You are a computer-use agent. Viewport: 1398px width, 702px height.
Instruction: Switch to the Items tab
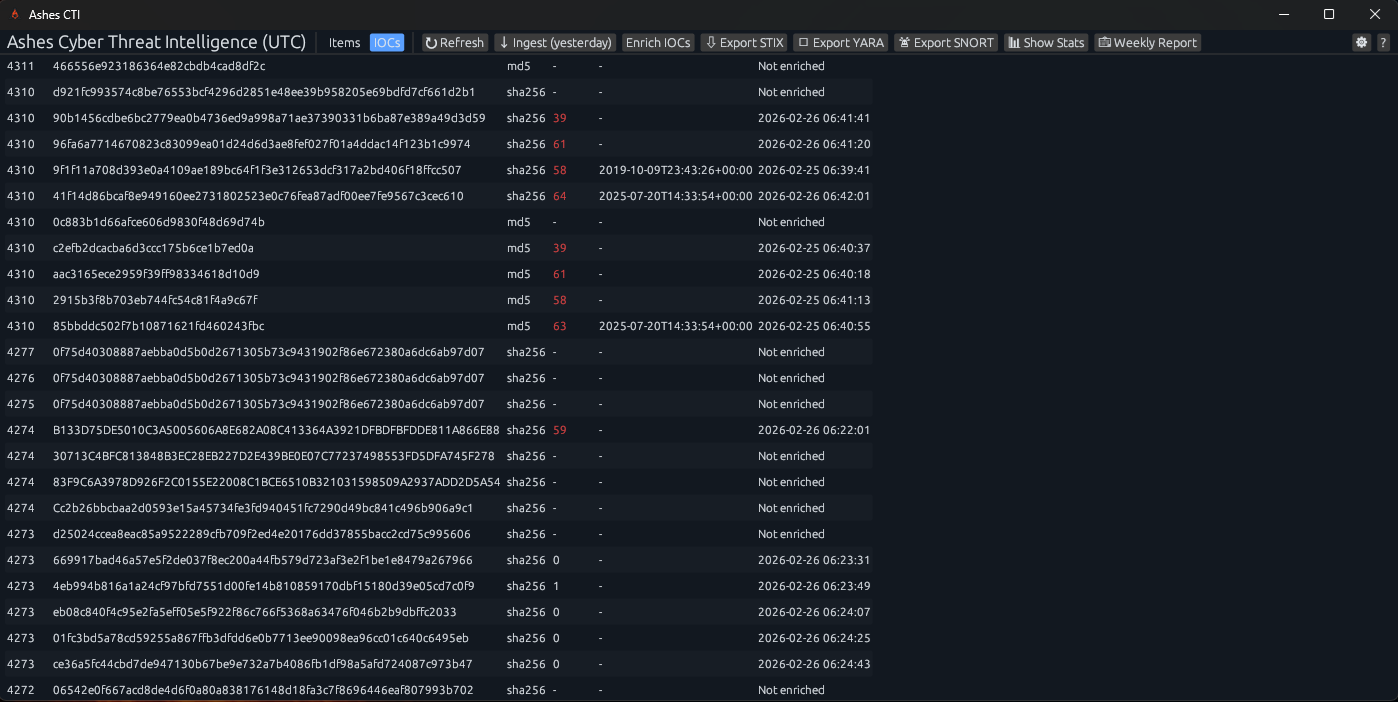[344, 43]
